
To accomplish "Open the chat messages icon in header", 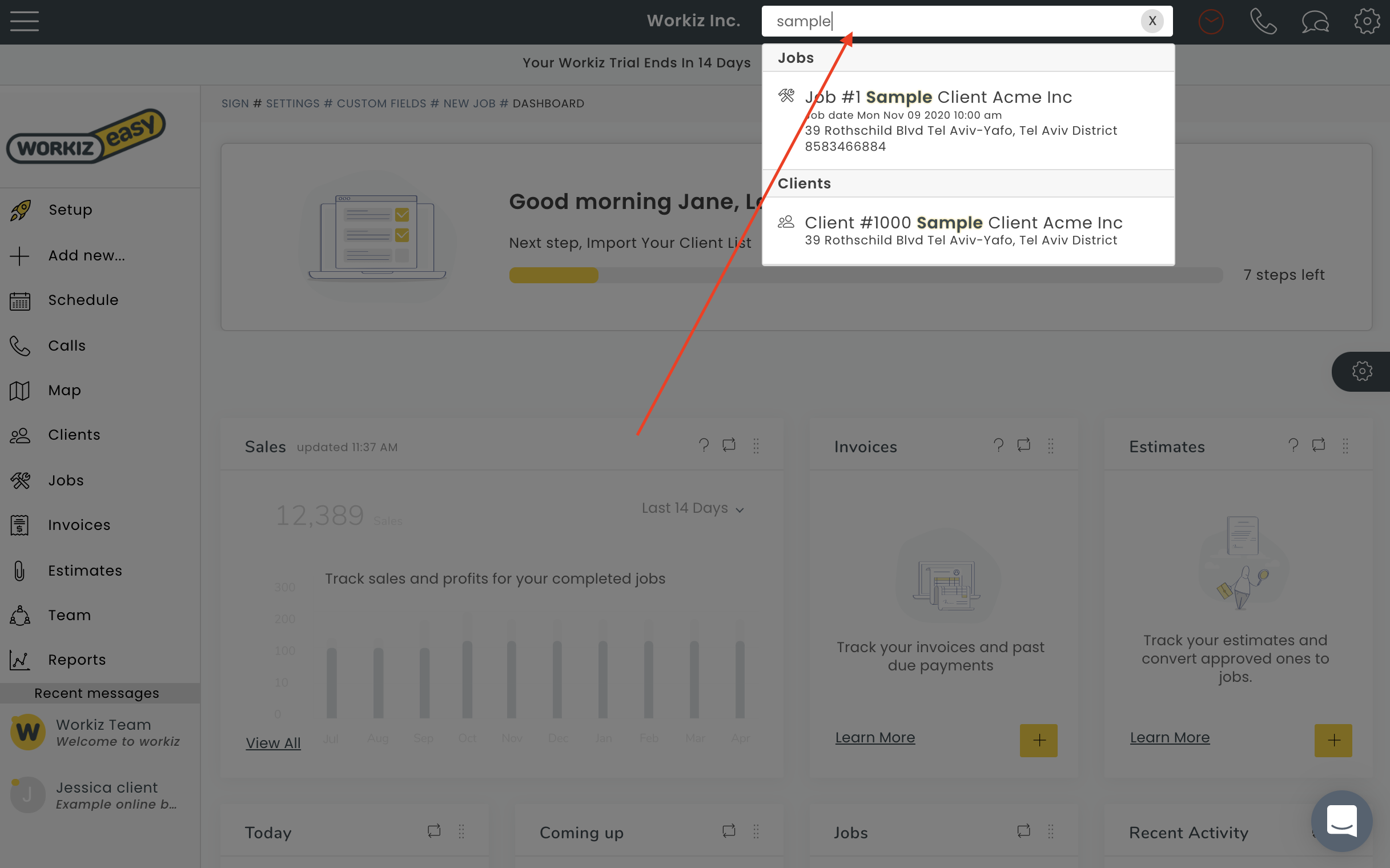I will pyautogui.click(x=1314, y=22).
